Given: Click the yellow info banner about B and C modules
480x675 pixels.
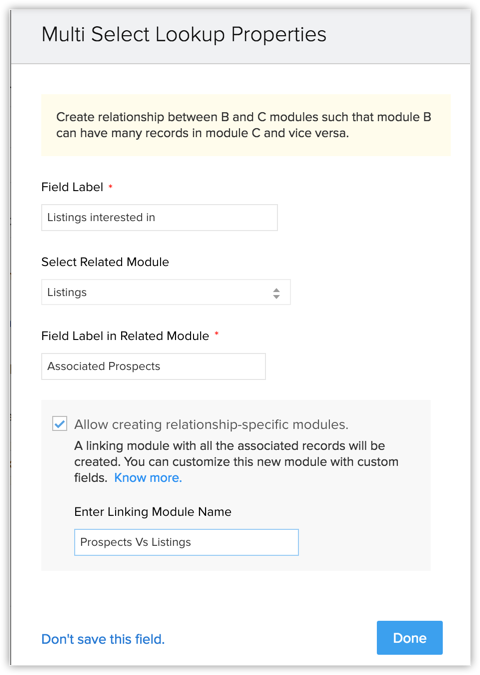Looking at the screenshot, I should 246,125.
